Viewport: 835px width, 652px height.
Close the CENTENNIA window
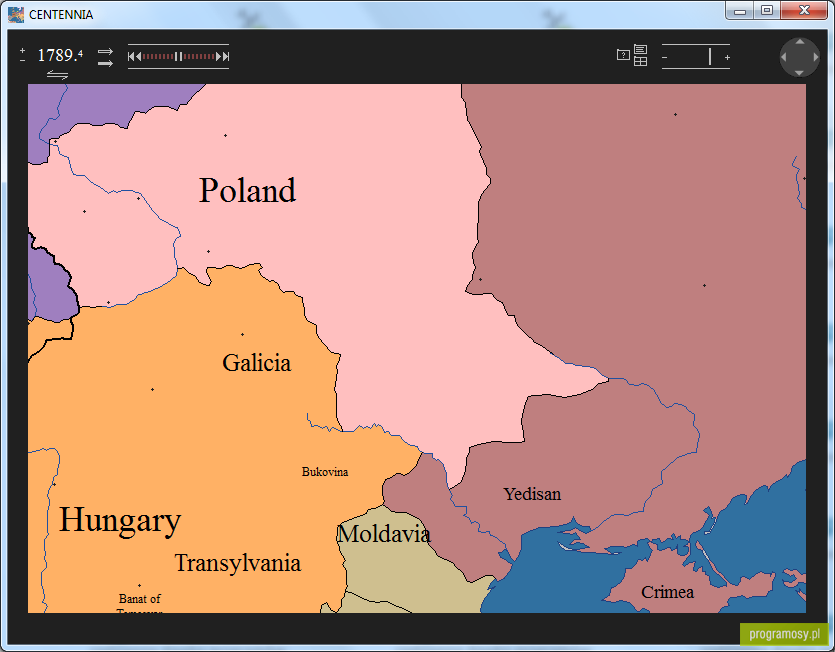tap(804, 11)
